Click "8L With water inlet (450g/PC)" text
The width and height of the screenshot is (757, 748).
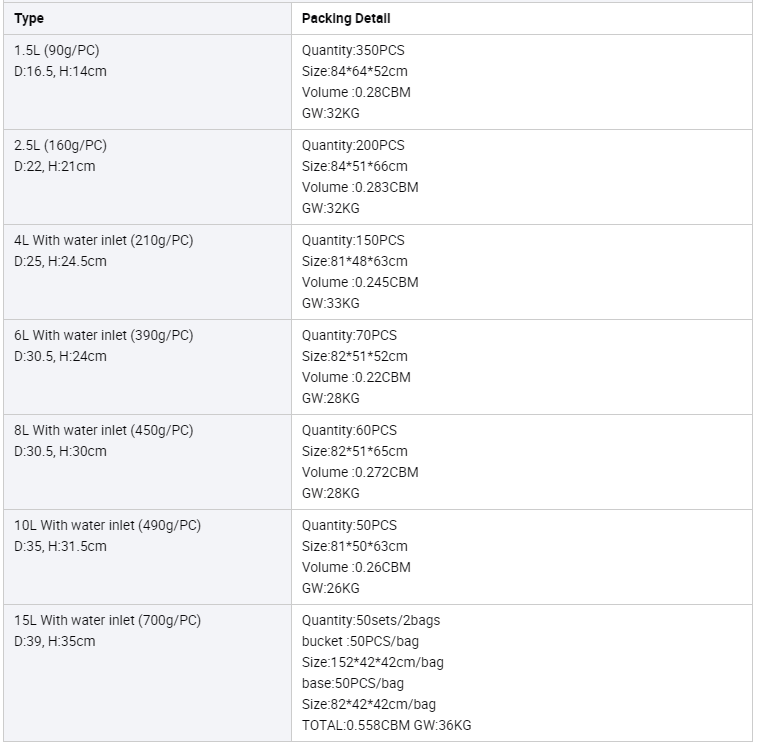pyautogui.click(x=104, y=430)
